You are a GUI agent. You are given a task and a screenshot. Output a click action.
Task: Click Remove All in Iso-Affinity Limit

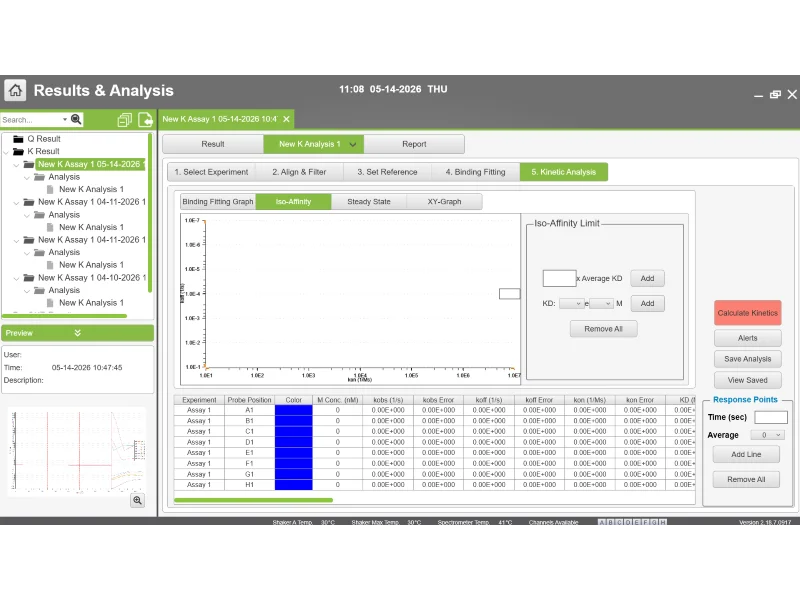pos(603,329)
